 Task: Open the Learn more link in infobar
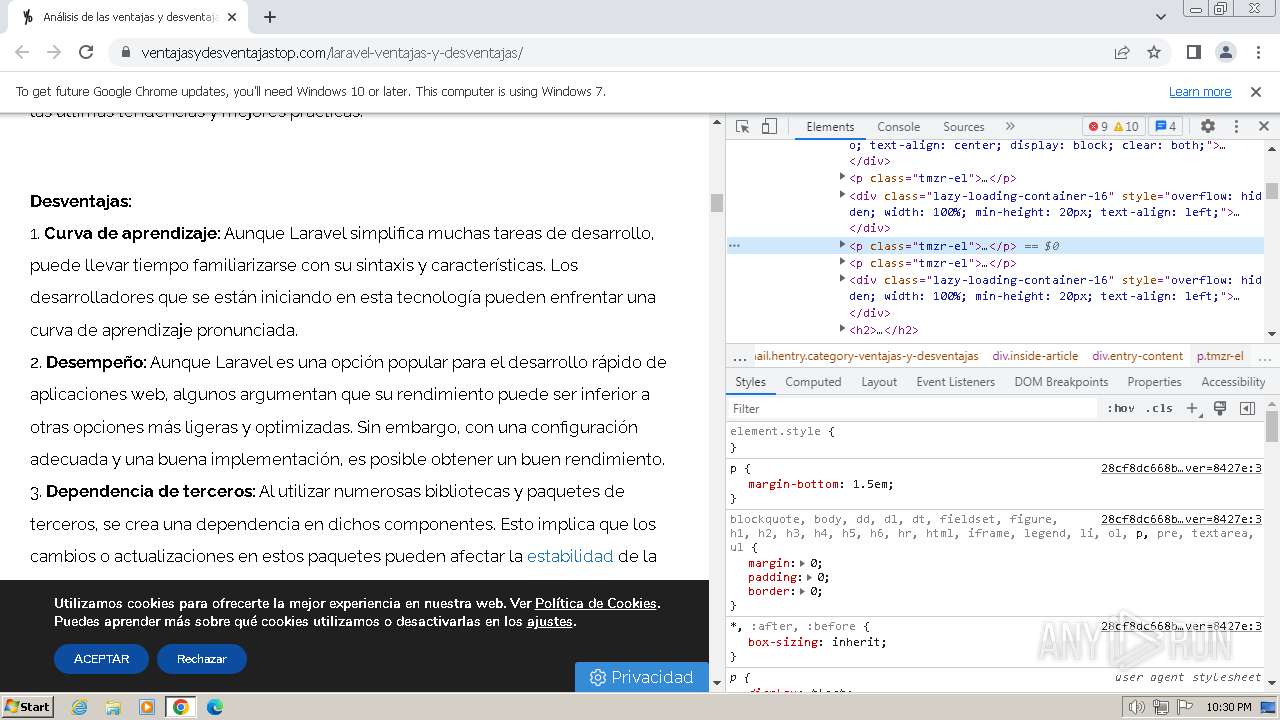tap(1200, 91)
